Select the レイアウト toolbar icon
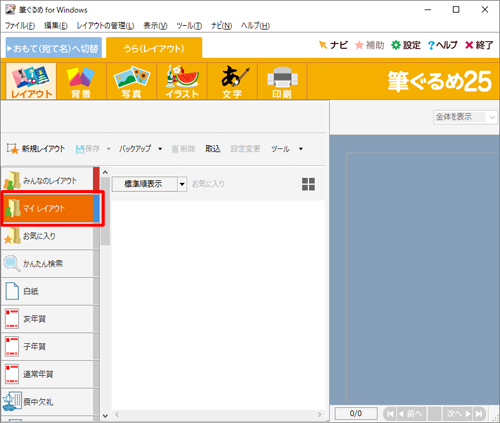 pos(31,81)
